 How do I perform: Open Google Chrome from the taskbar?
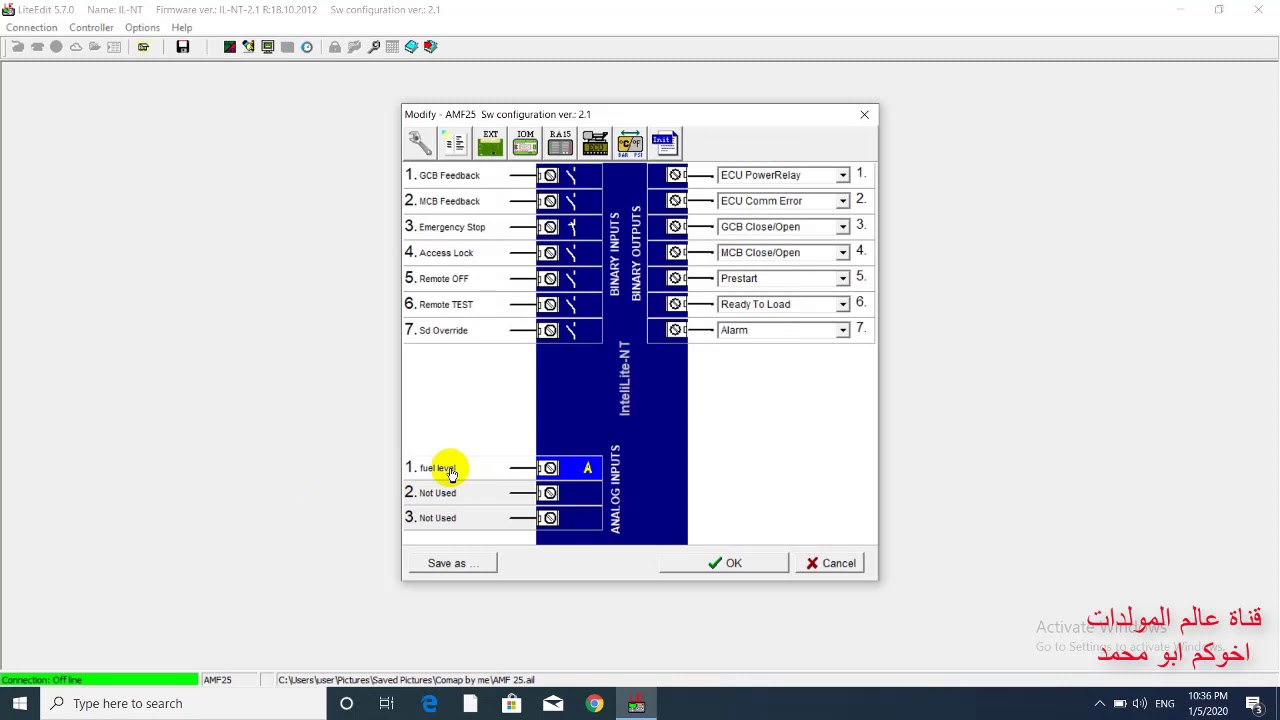[x=594, y=704]
